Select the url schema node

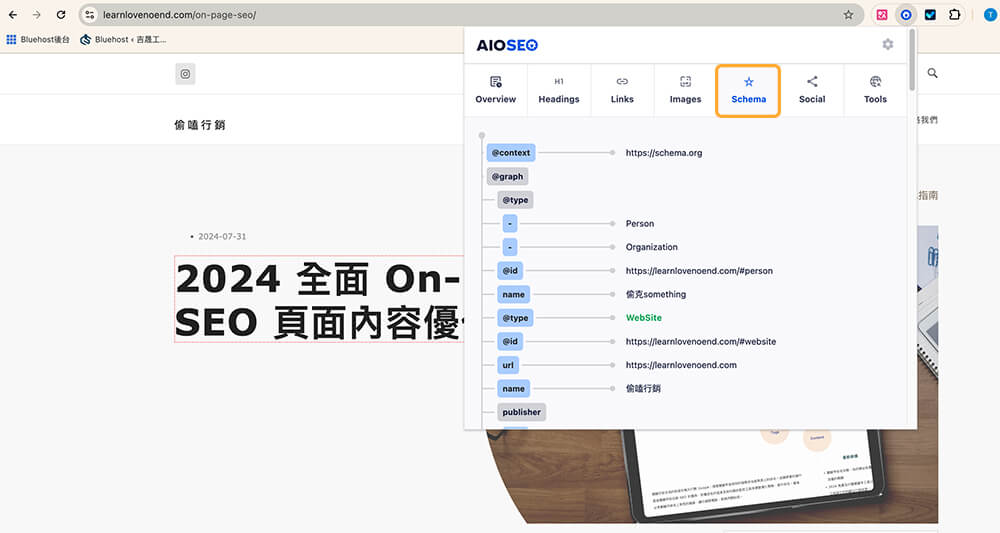tap(508, 365)
